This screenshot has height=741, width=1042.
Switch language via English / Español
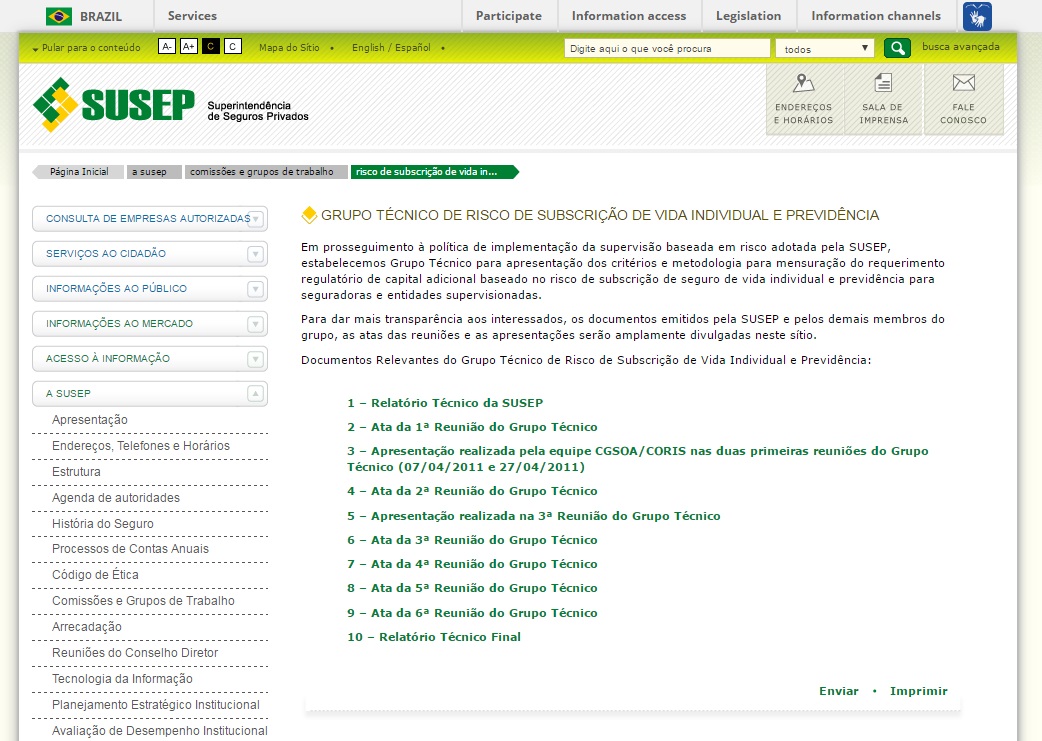click(391, 48)
